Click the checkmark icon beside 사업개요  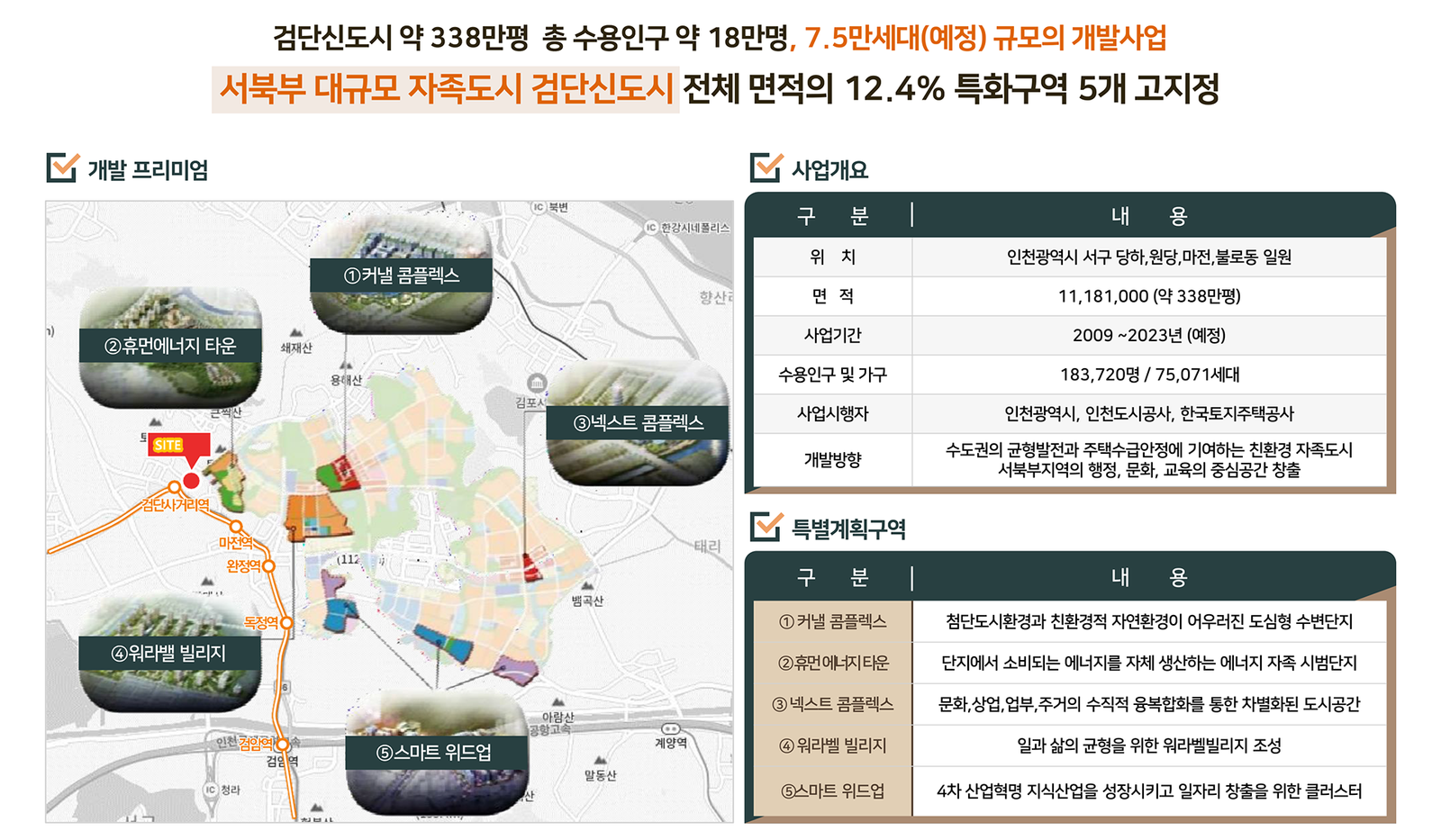[766, 167]
